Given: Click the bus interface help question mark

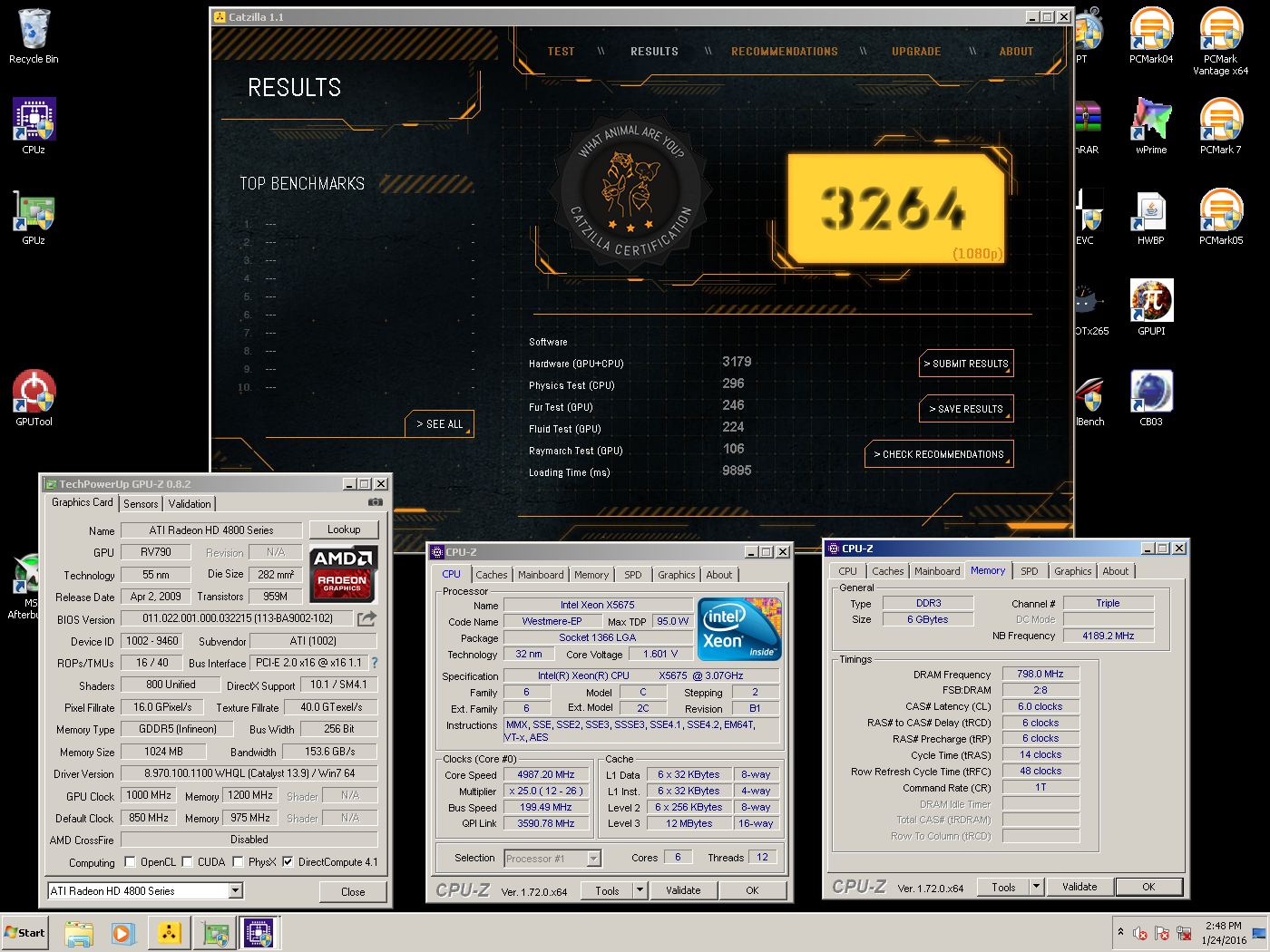Looking at the screenshot, I should click(374, 663).
